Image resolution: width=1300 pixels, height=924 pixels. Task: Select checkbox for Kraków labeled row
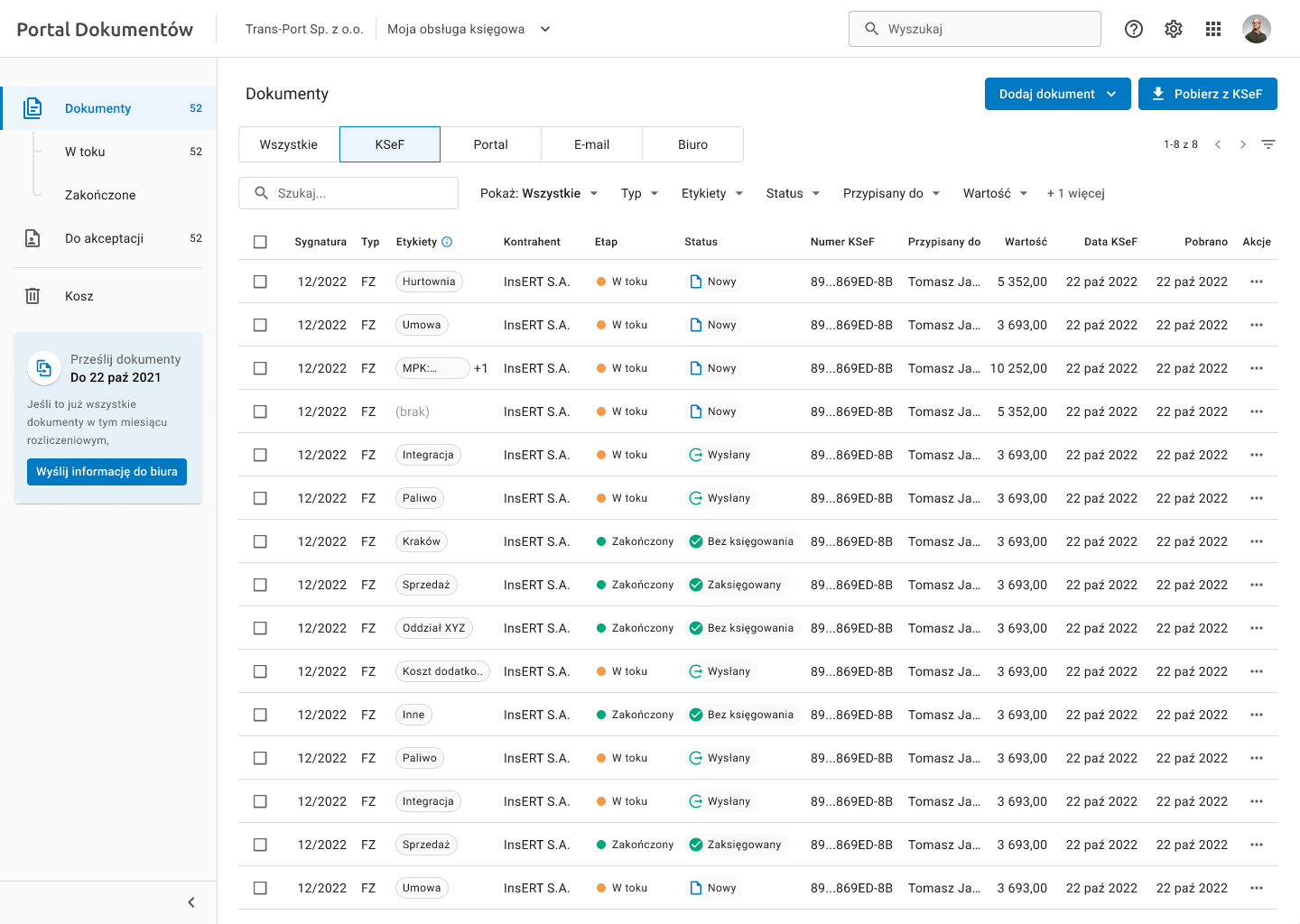260,541
